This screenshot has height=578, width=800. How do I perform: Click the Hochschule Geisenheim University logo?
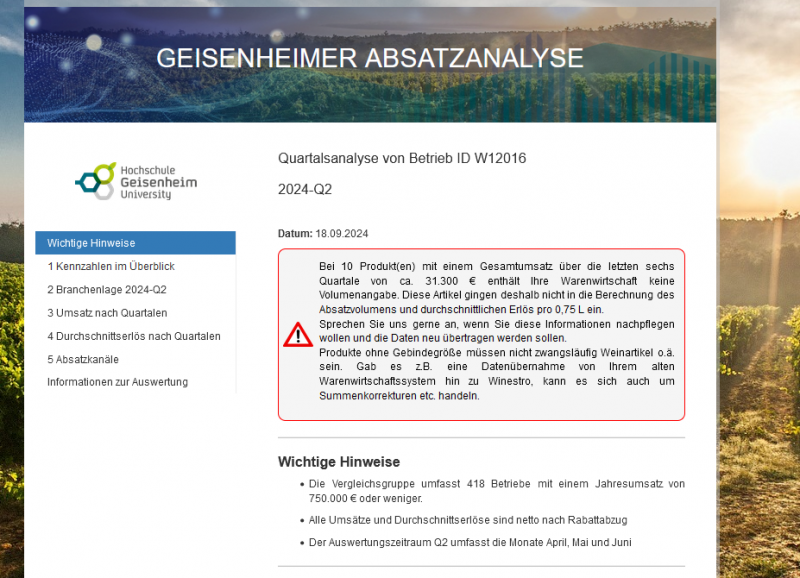tap(135, 181)
